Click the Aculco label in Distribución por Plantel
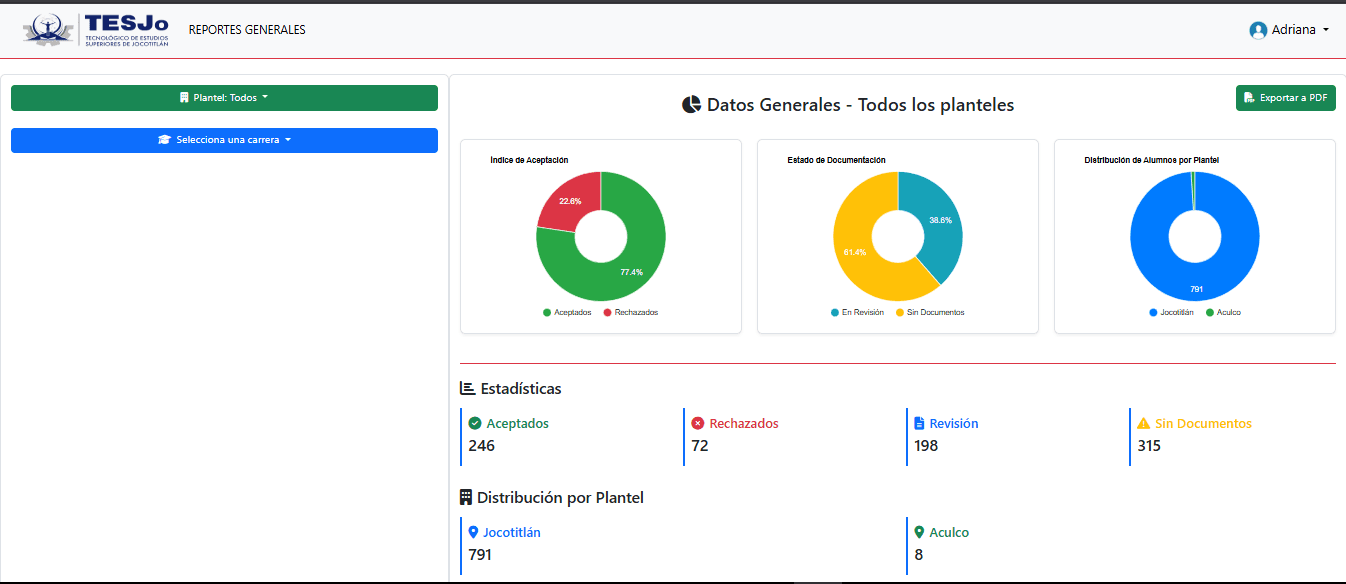1346x584 pixels. tap(949, 532)
